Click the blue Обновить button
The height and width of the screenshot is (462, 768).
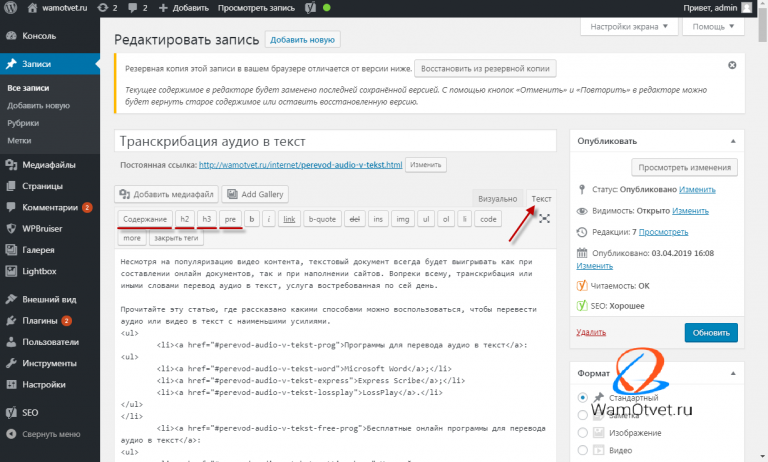pos(711,331)
